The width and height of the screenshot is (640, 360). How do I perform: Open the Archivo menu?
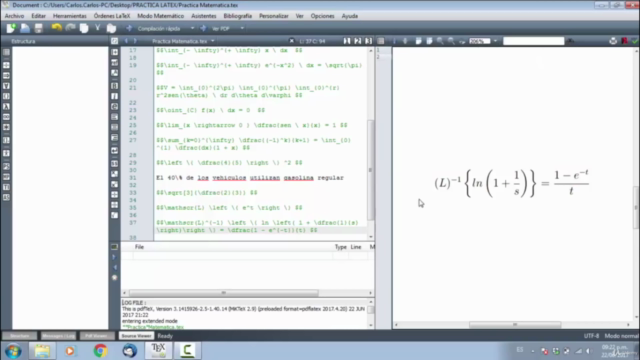(x=14, y=16)
